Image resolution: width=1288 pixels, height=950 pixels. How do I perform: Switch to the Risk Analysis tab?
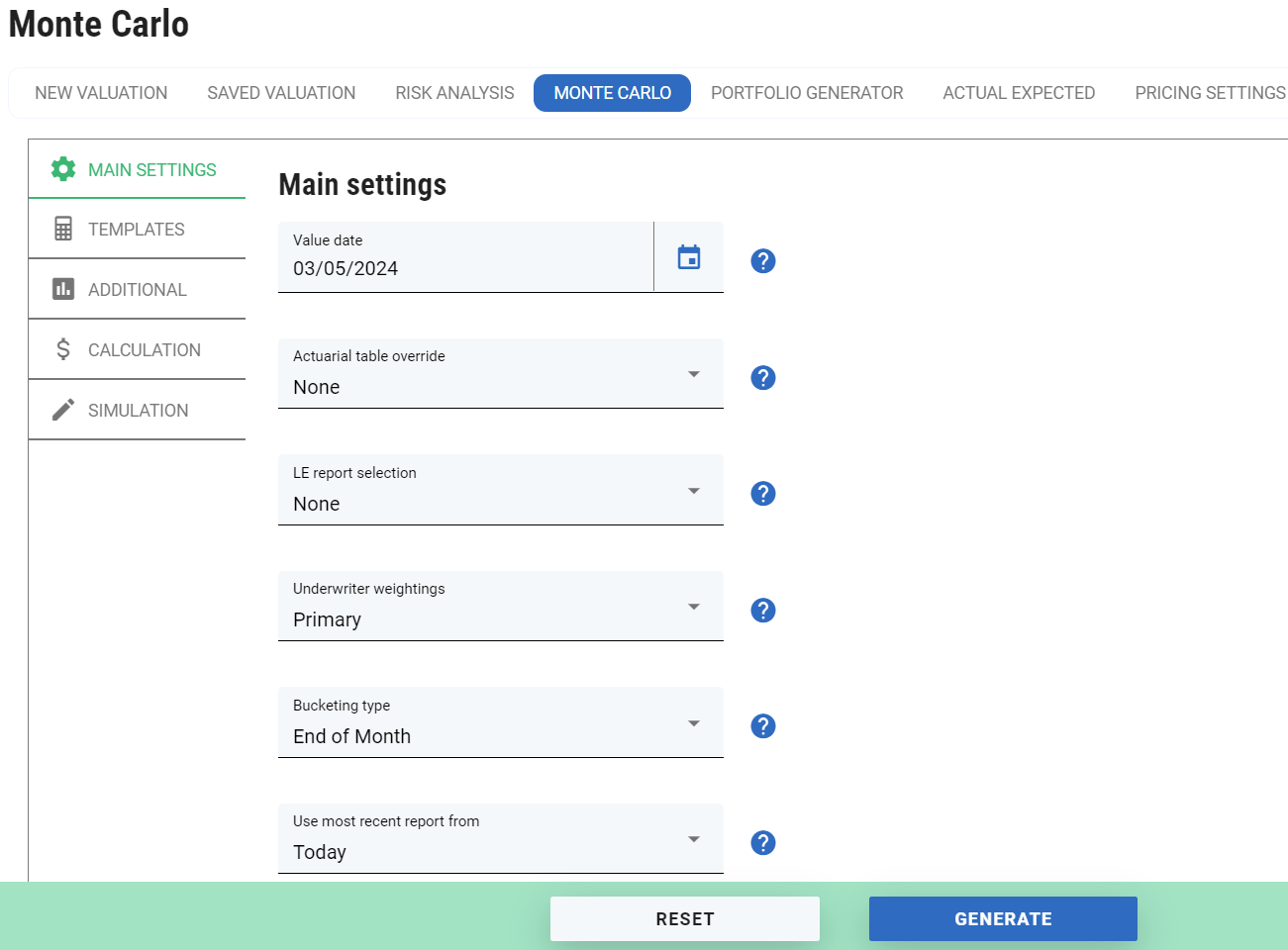[x=454, y=93]
